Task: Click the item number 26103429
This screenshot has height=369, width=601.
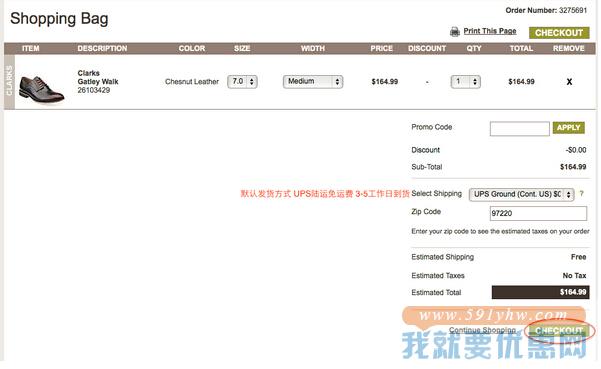Action: [94, 90]
